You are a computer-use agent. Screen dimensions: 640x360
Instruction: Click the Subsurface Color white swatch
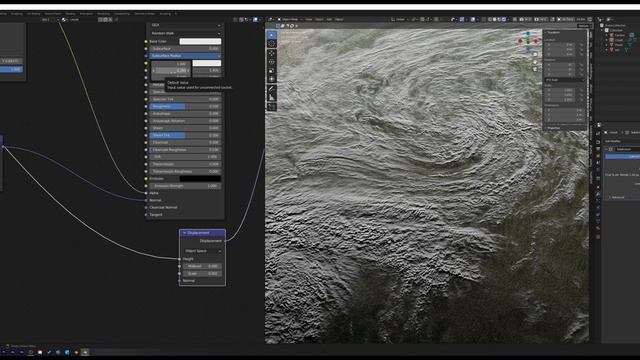(207, 63)
